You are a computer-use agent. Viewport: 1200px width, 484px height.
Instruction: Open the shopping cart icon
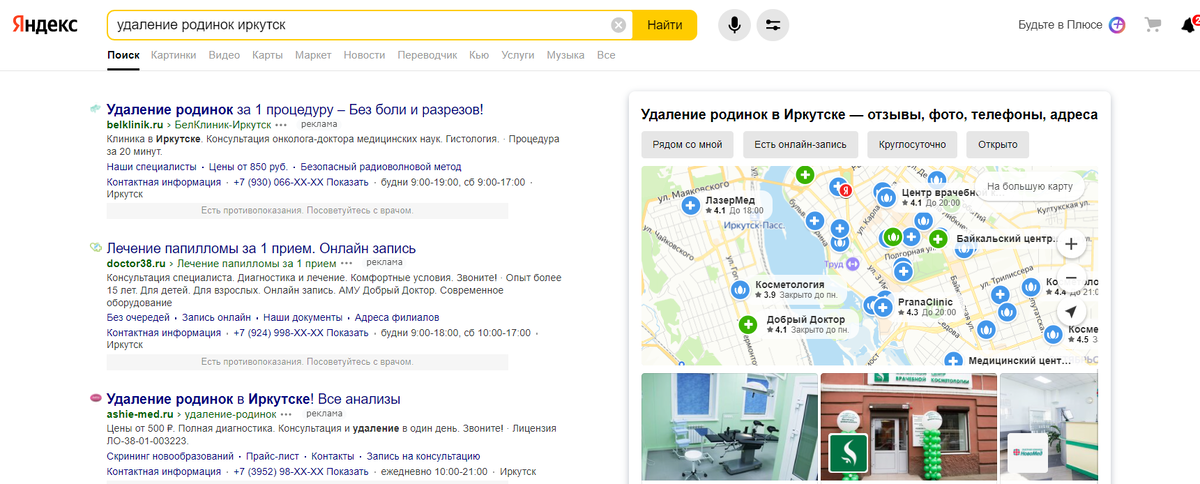point(1154,25)
